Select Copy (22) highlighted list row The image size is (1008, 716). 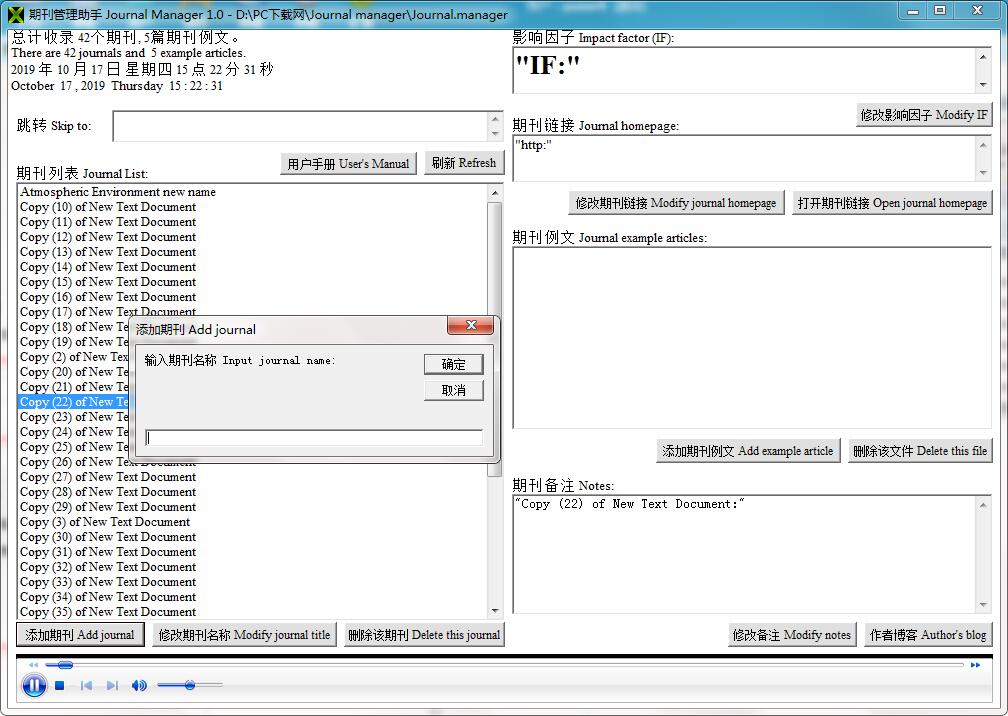click(73, 402)
